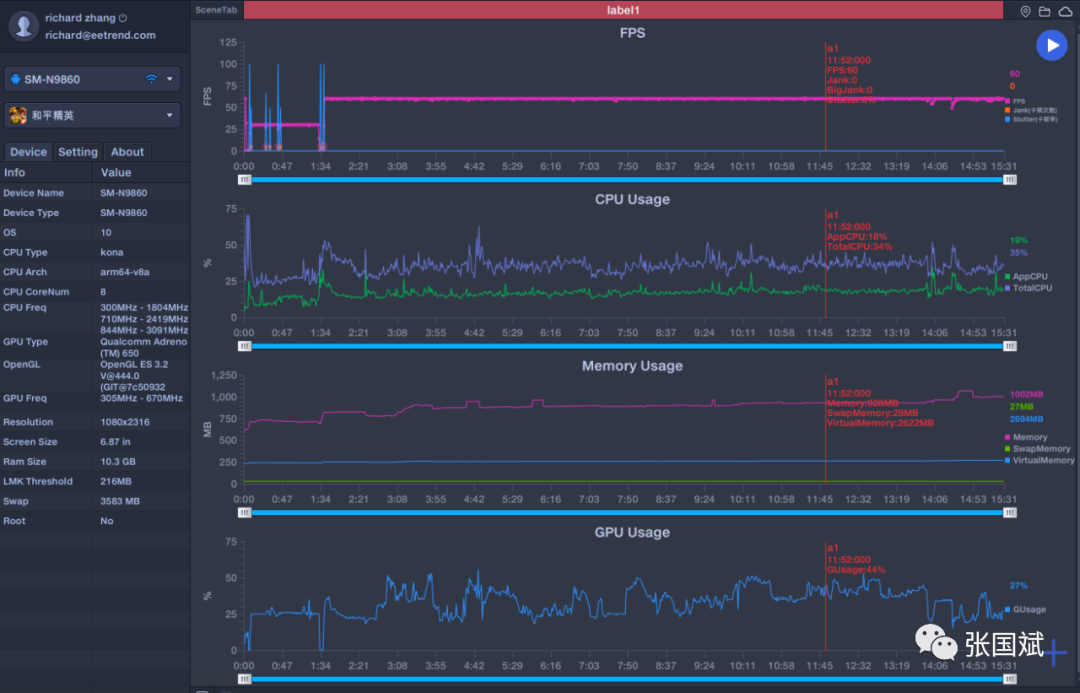Click the 和平精英 game app icon
Viewport: 1080px width, 693px height.
point(18,115)
